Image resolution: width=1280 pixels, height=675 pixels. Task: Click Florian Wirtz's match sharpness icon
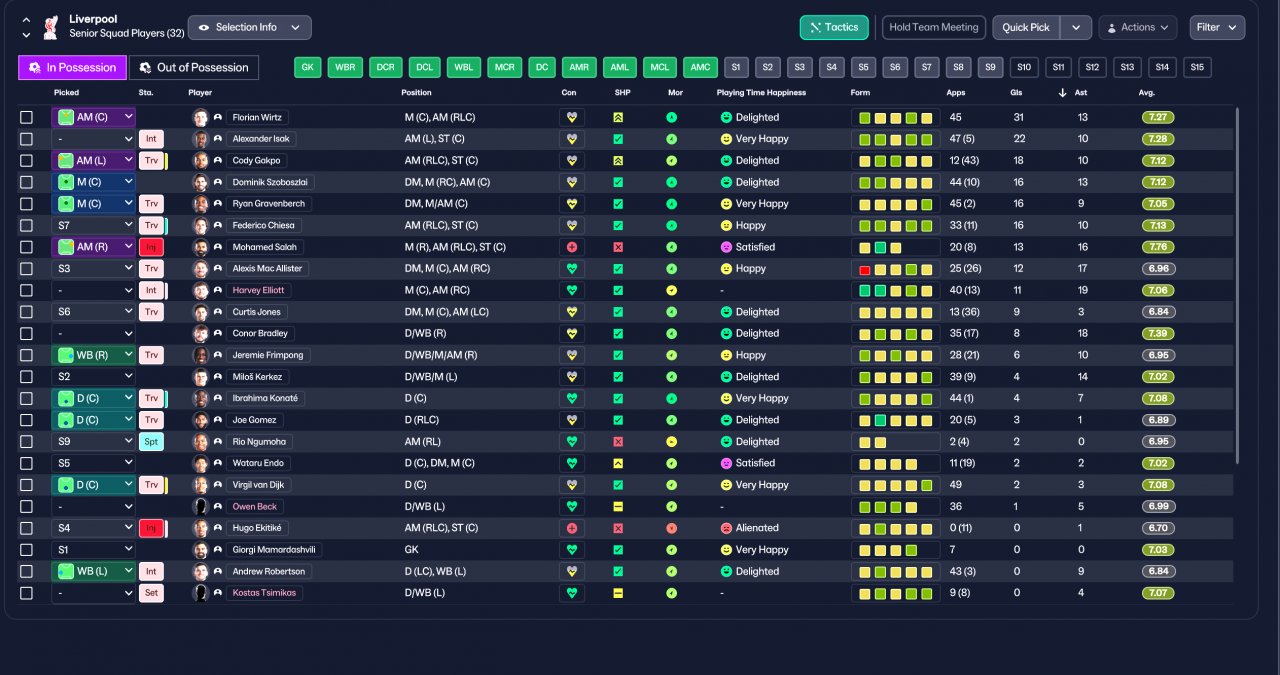pyautogui.click(x=618, y=117)
